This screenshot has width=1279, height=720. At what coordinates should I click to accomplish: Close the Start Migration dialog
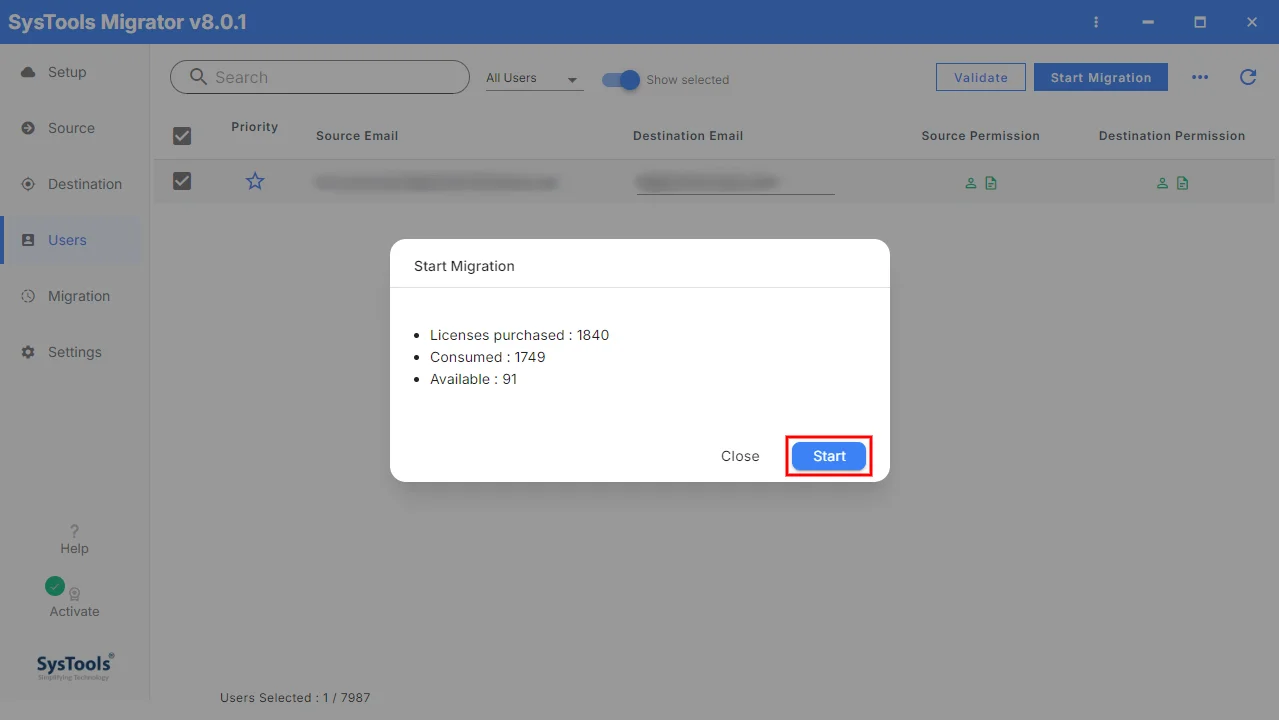[740, 456]
